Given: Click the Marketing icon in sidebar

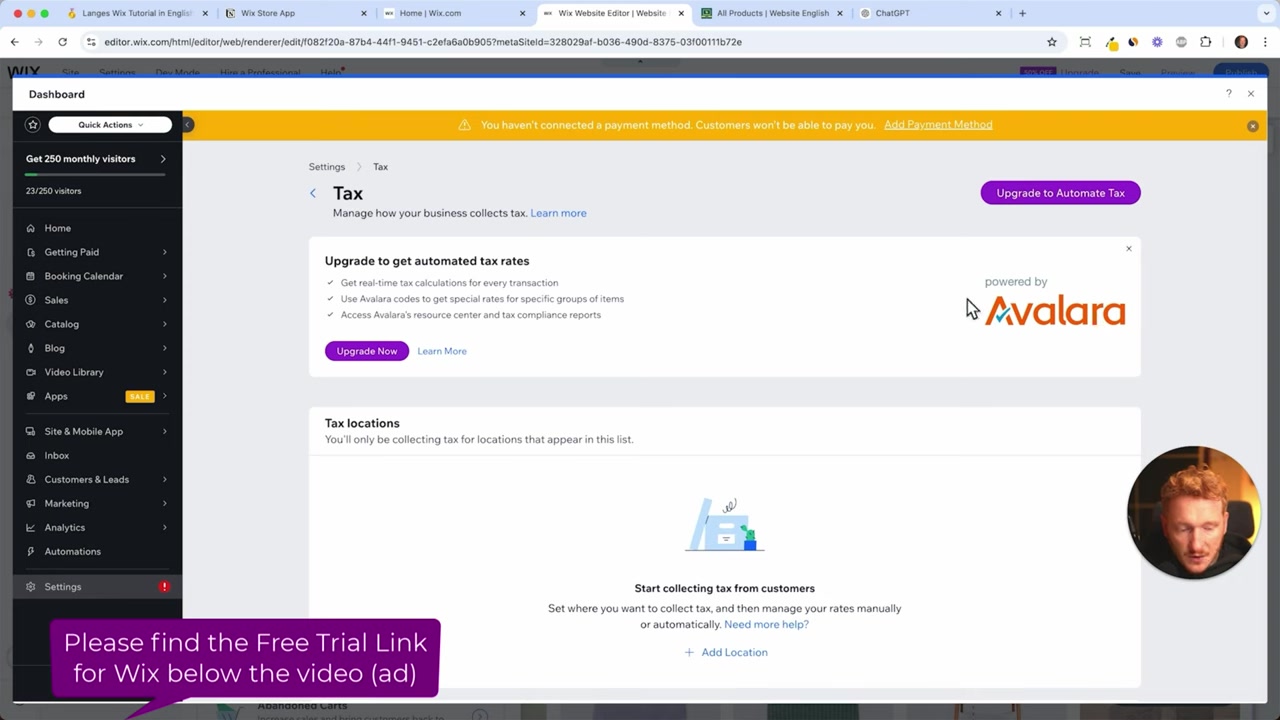Looking at the screenshot, I should [30, 503].
